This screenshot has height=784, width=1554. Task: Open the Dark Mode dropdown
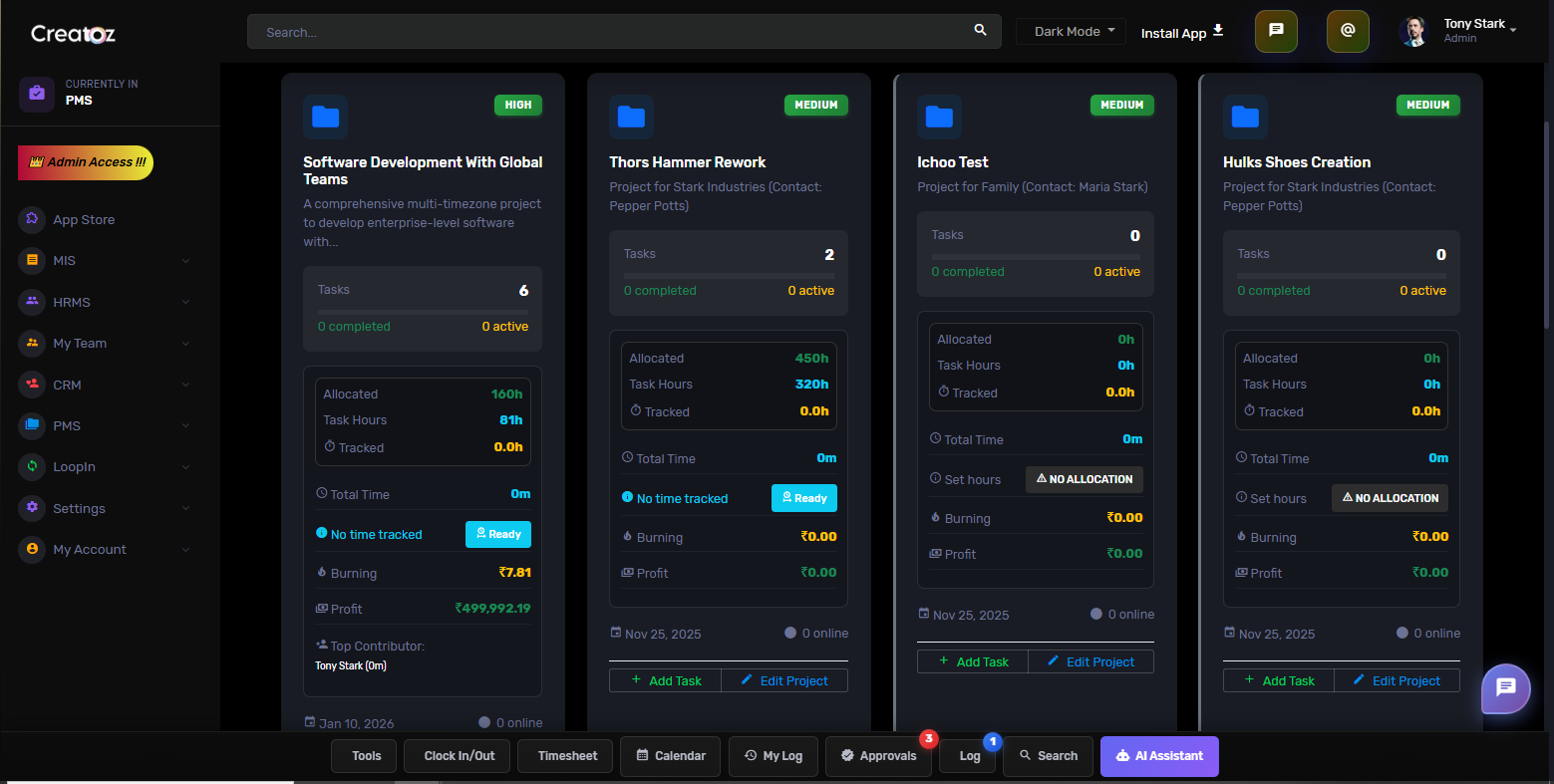point(1071,32)
